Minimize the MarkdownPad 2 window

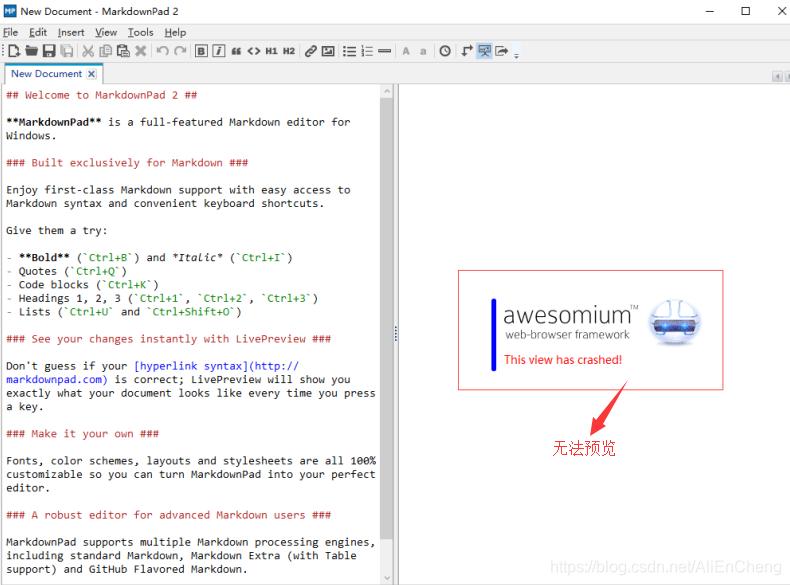[710, 11]
